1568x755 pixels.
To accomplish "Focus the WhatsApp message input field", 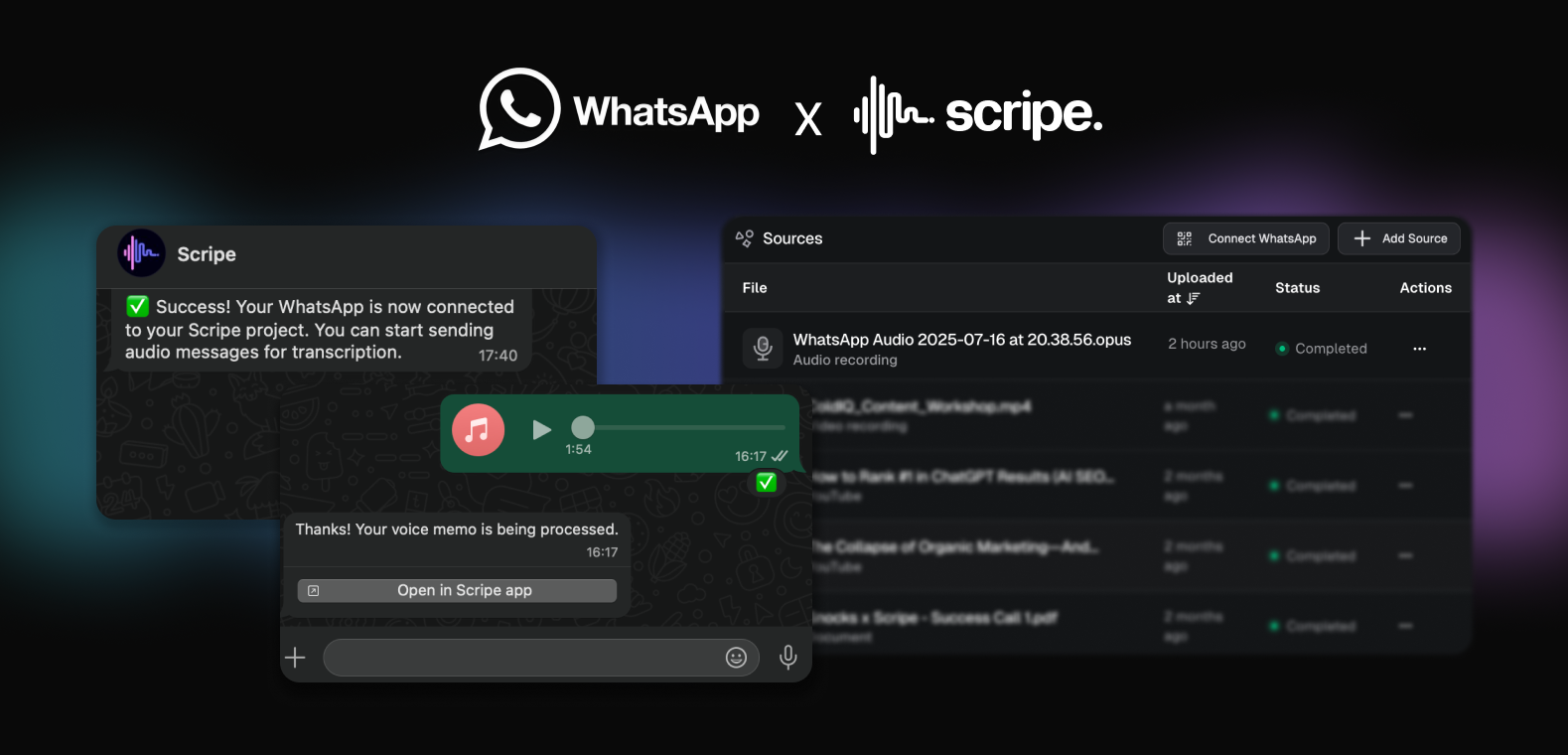I will coord(541,658).
